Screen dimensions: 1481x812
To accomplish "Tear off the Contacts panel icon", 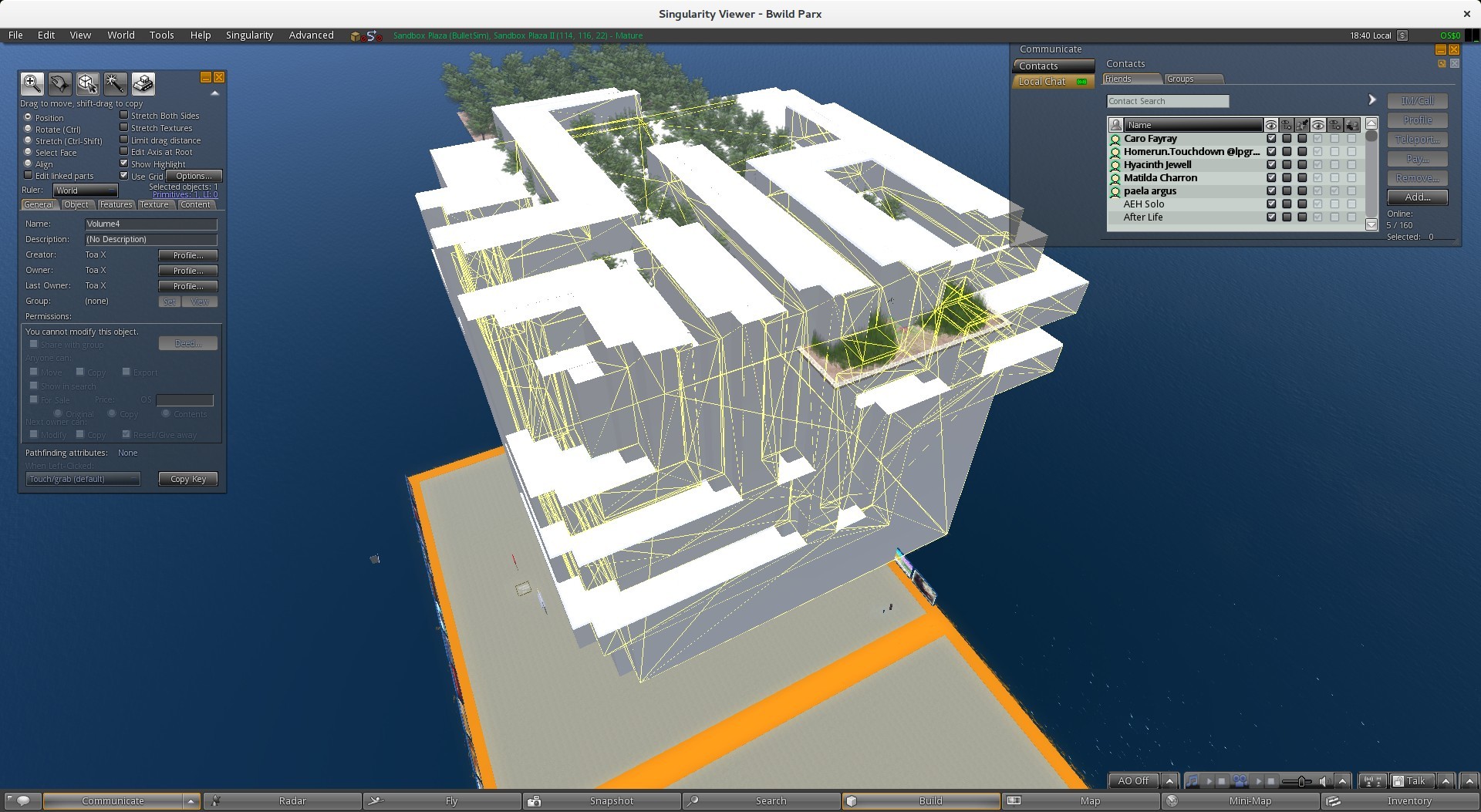I will [x=1442, y=64].
